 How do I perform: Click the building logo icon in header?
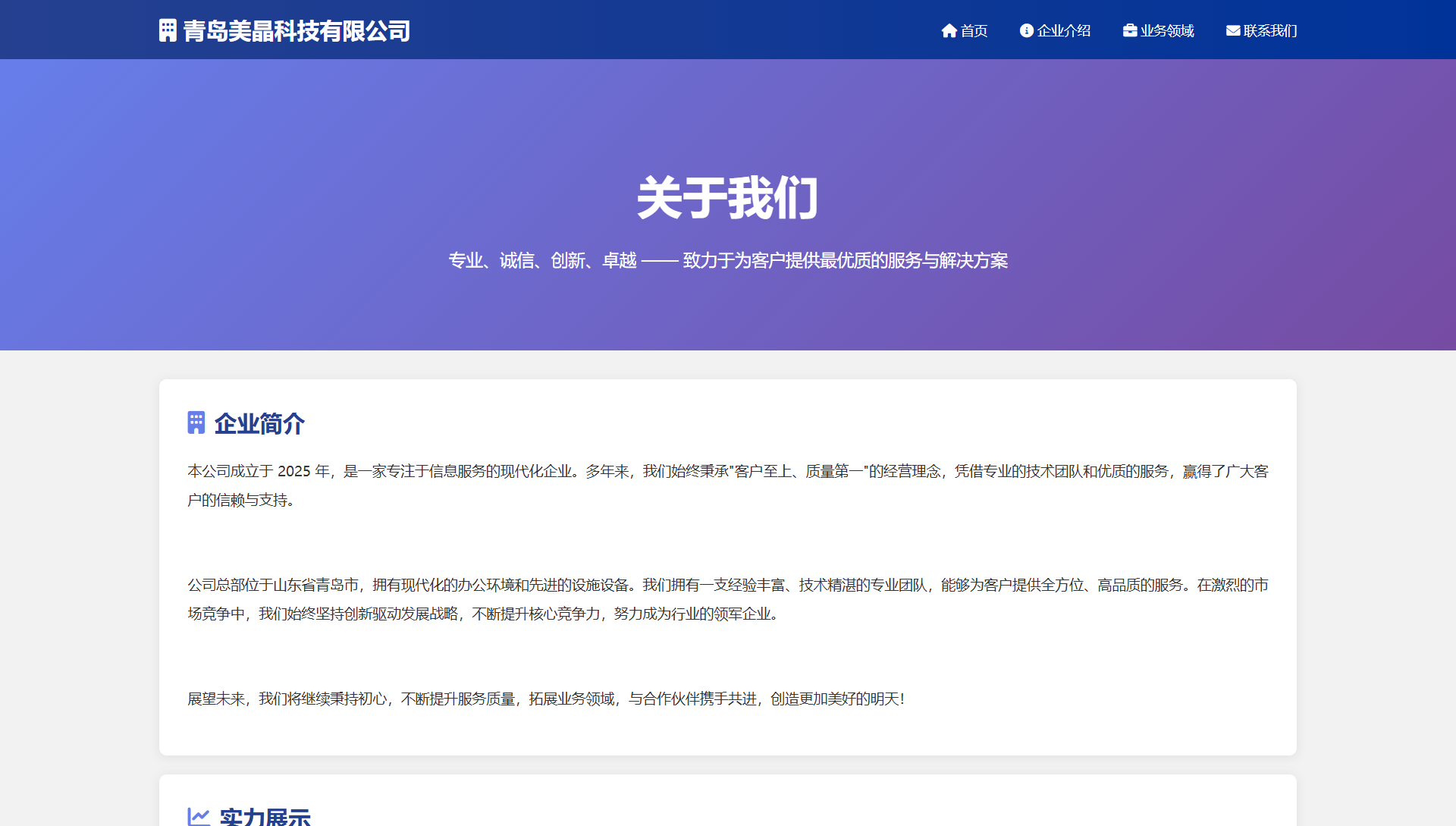168,30
